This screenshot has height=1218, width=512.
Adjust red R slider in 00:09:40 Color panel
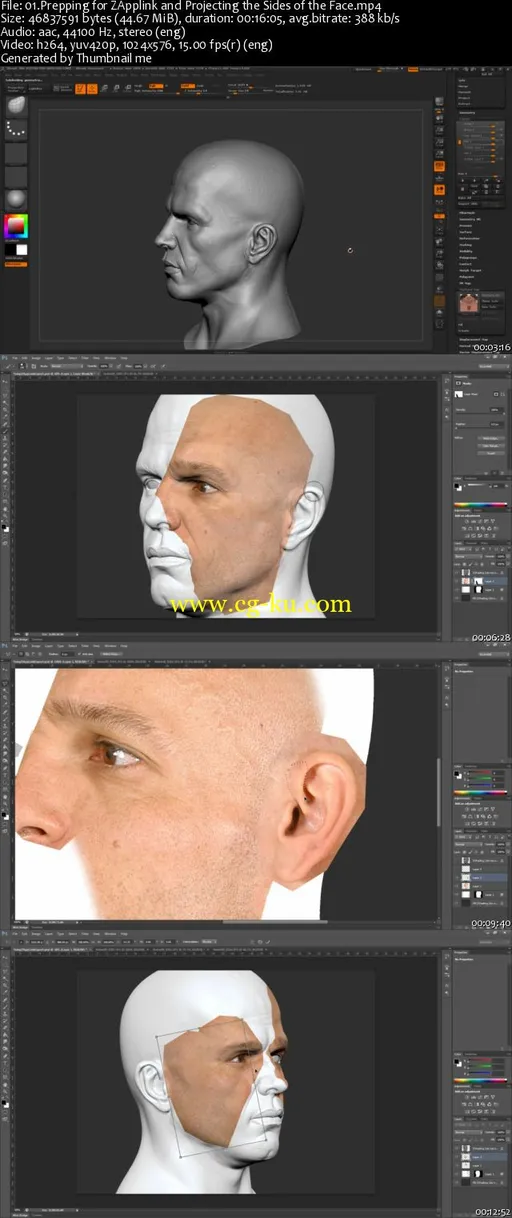[x=480, y=773]
